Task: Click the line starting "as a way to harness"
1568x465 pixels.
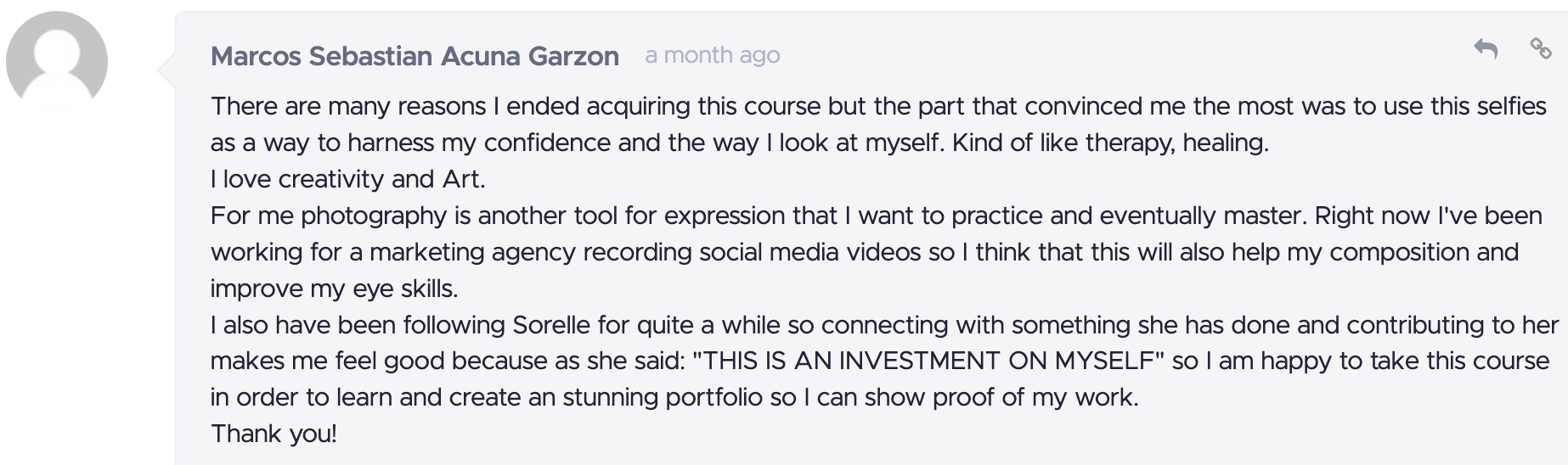Action: pos(740,143)
